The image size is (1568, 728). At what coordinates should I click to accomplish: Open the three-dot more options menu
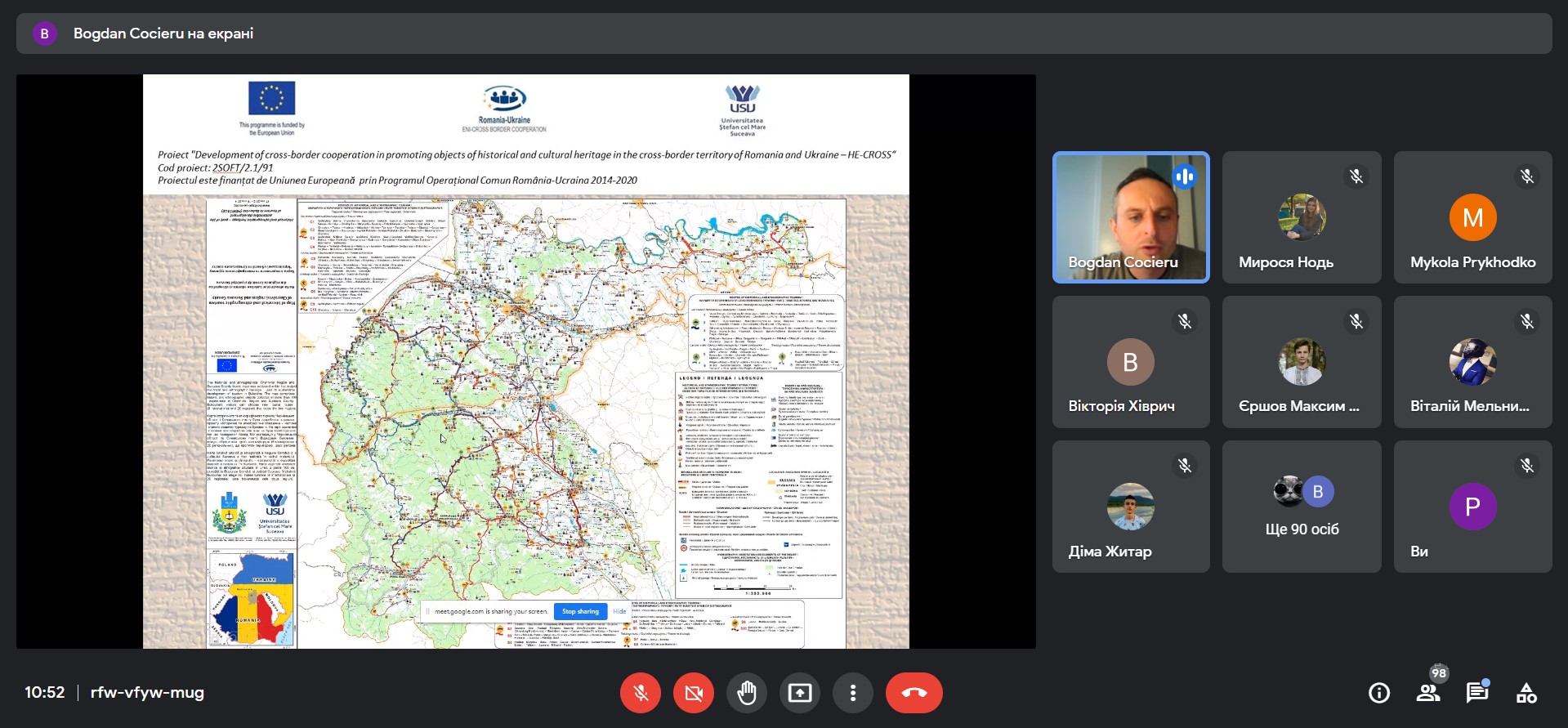coord(853,693)
